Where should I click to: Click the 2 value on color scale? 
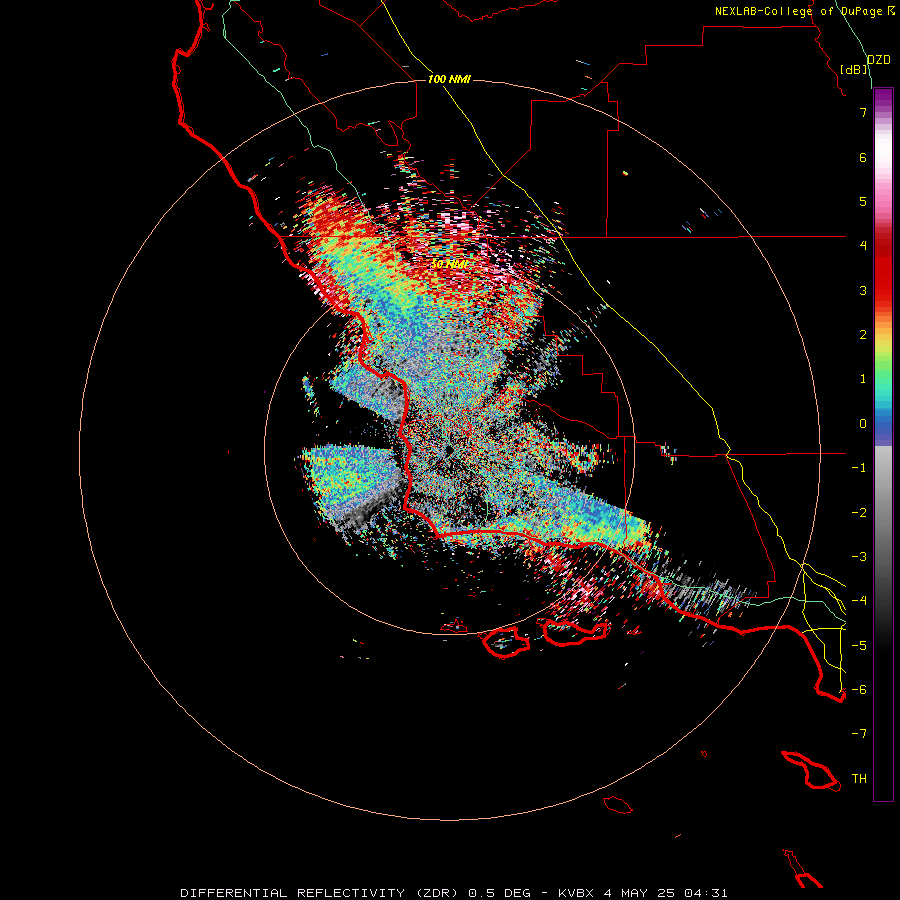point(863,335)
